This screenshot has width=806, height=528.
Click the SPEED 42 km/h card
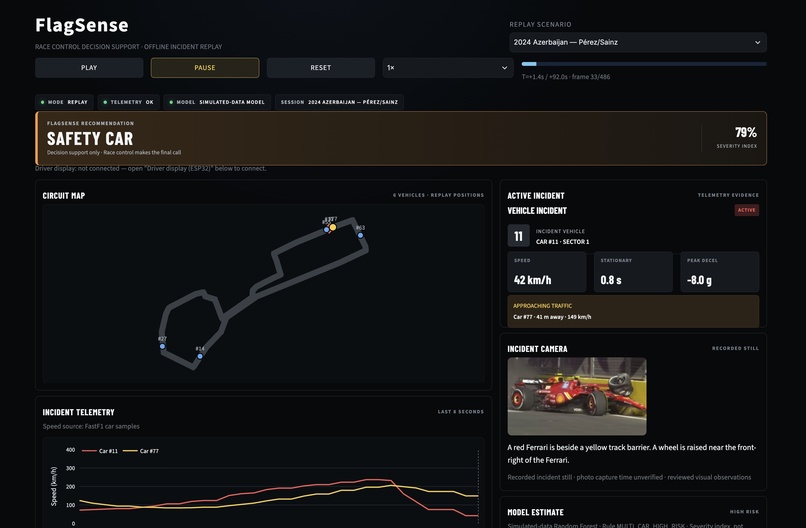point(546,272)
